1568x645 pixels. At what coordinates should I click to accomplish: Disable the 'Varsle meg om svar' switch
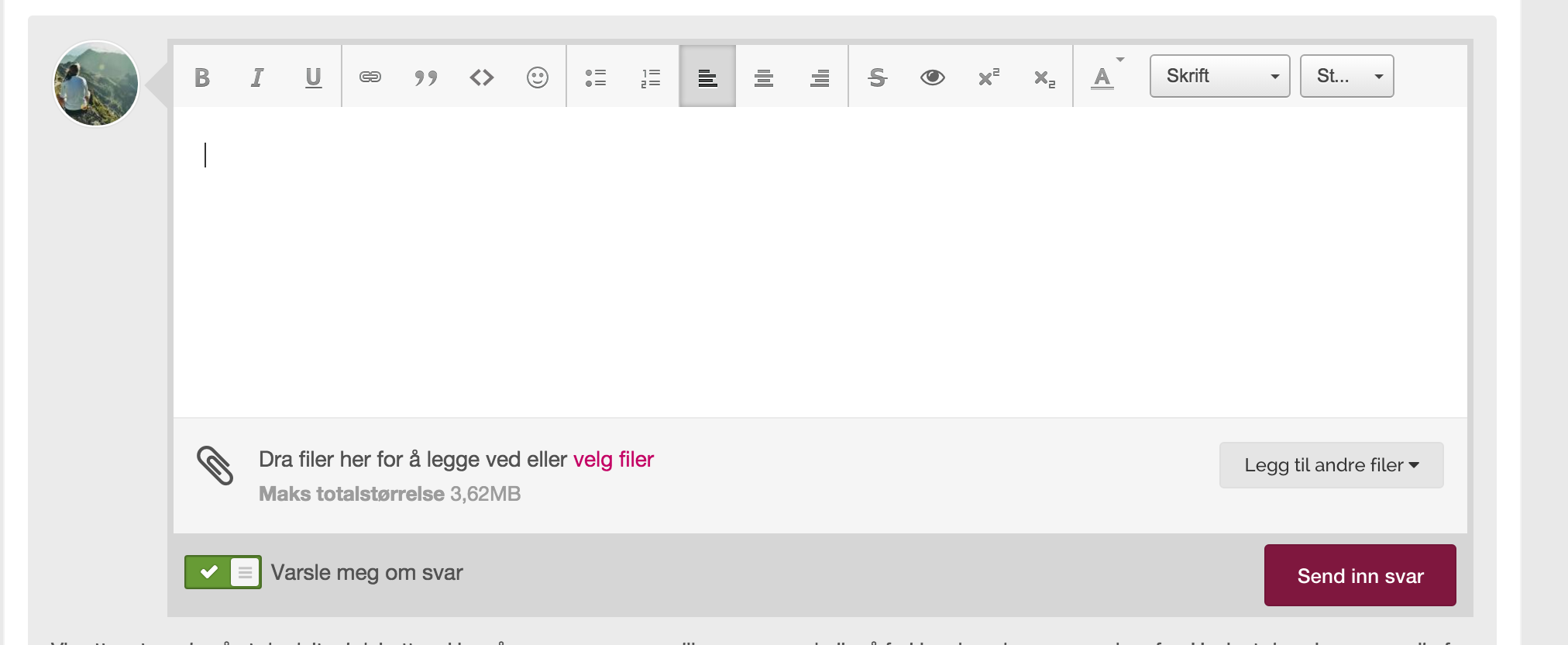pos(223,573)
